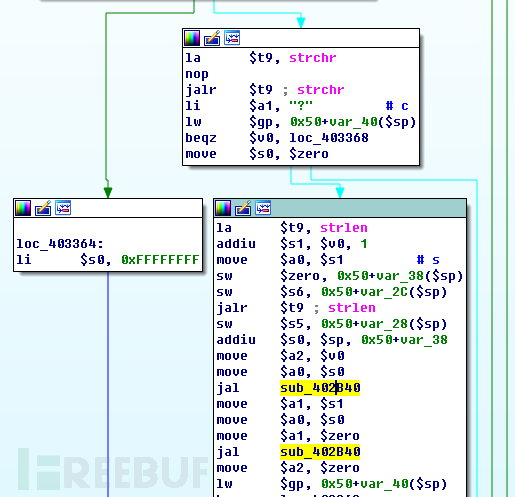The height and width of the screenshot is (497, 515).
Task: Click move $a1, $s1 instruction
Action: pos(280,404)
